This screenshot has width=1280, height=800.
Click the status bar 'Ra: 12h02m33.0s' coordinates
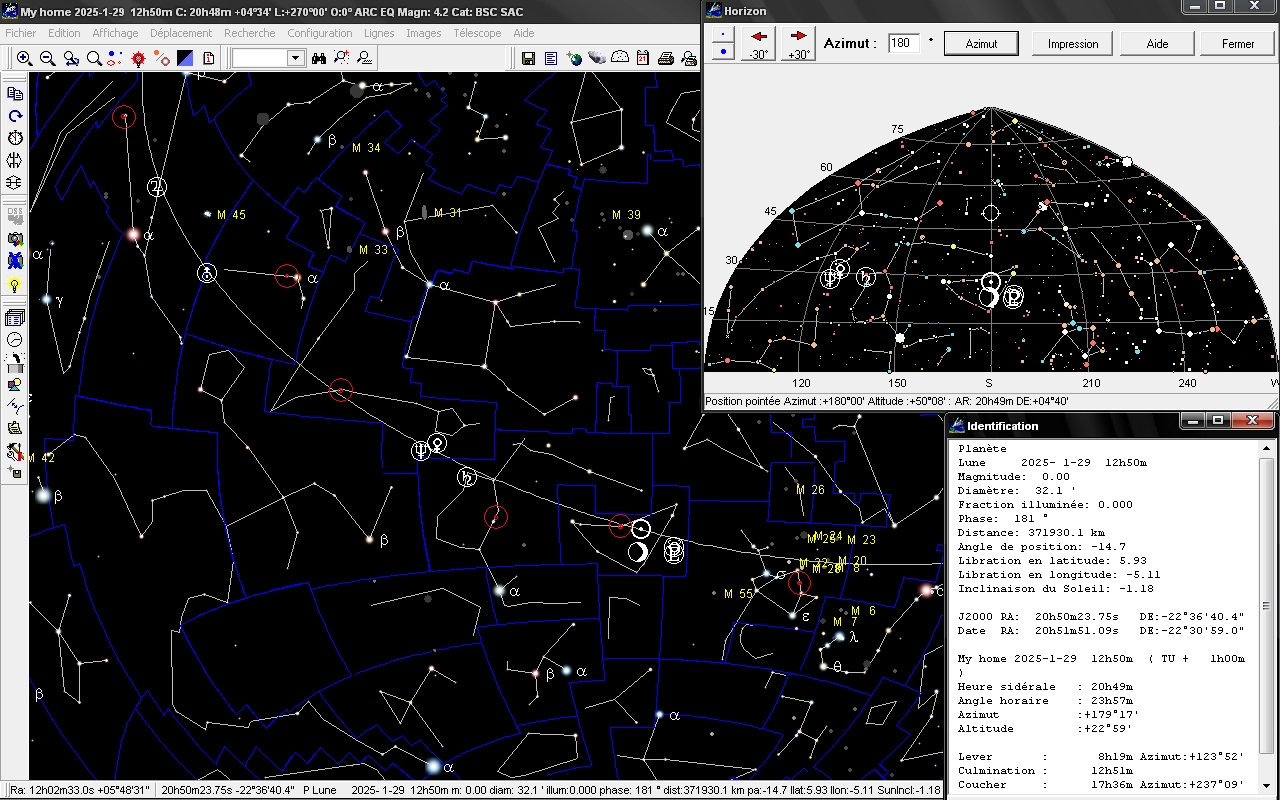79,790
